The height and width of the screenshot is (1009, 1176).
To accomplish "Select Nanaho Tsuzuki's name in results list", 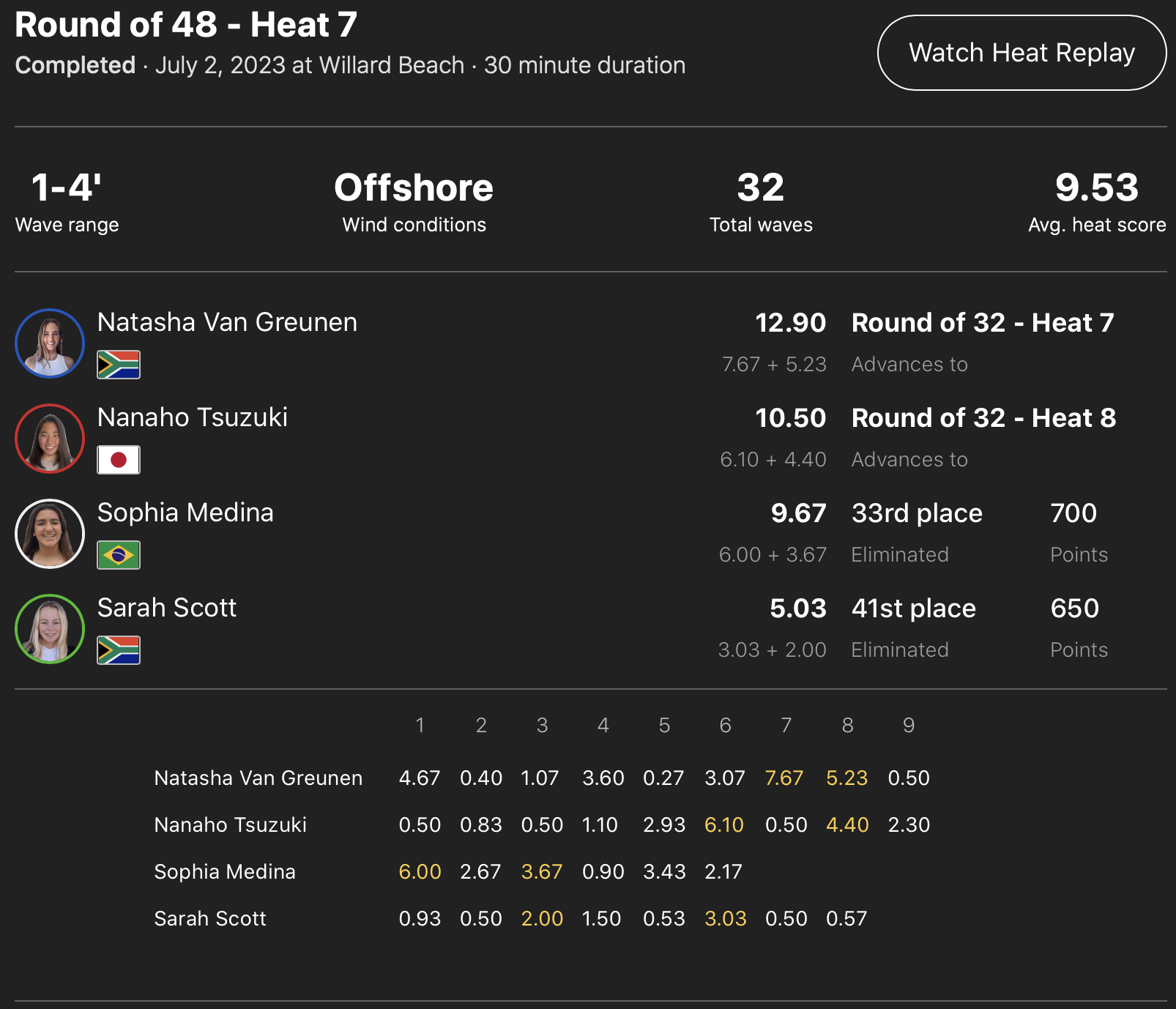I will pos(193,417).
